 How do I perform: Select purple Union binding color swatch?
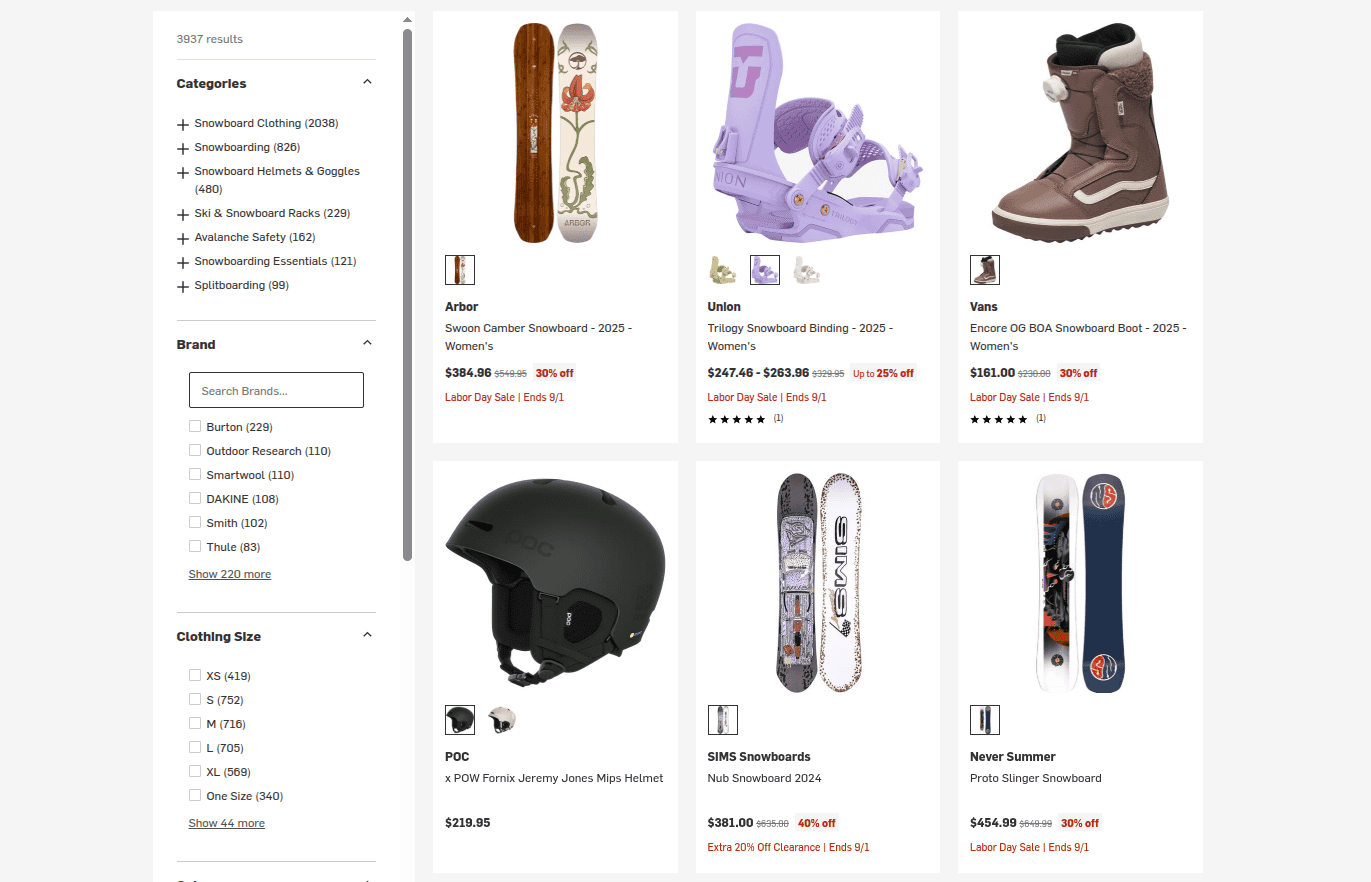tap(765, 270)
